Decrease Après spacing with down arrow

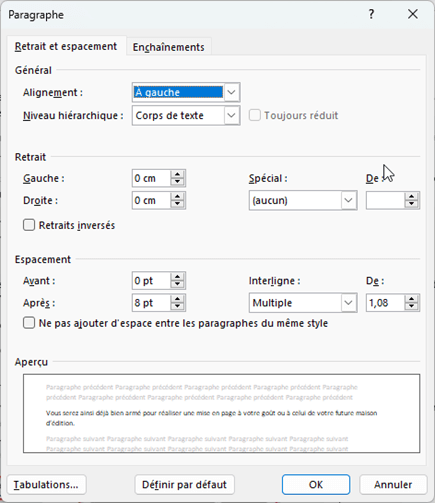pos(178,307)
